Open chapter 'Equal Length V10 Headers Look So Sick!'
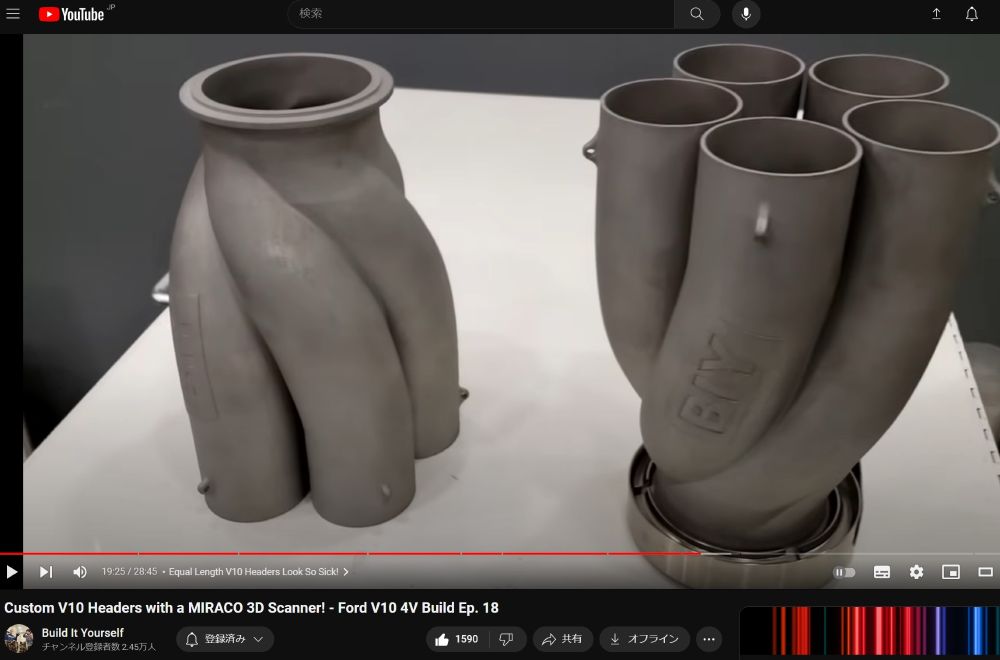This screenshot has height=660, width=1000. [258, 572]
